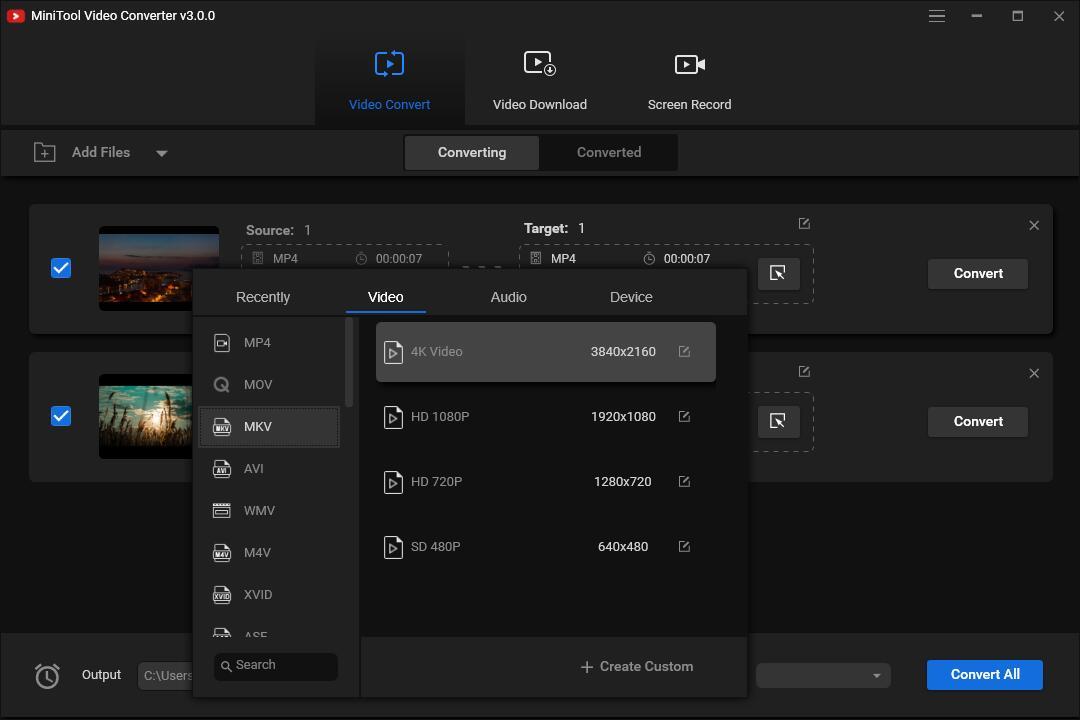
Task: Edit the HD 1080P preset settings
Action: 684,416
